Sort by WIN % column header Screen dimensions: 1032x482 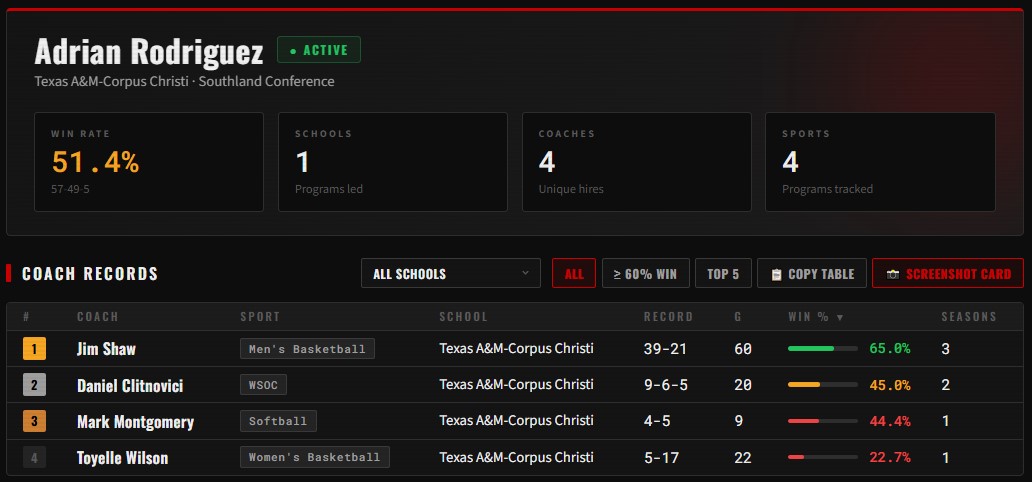pyautogui.click(x=815, y=317)
